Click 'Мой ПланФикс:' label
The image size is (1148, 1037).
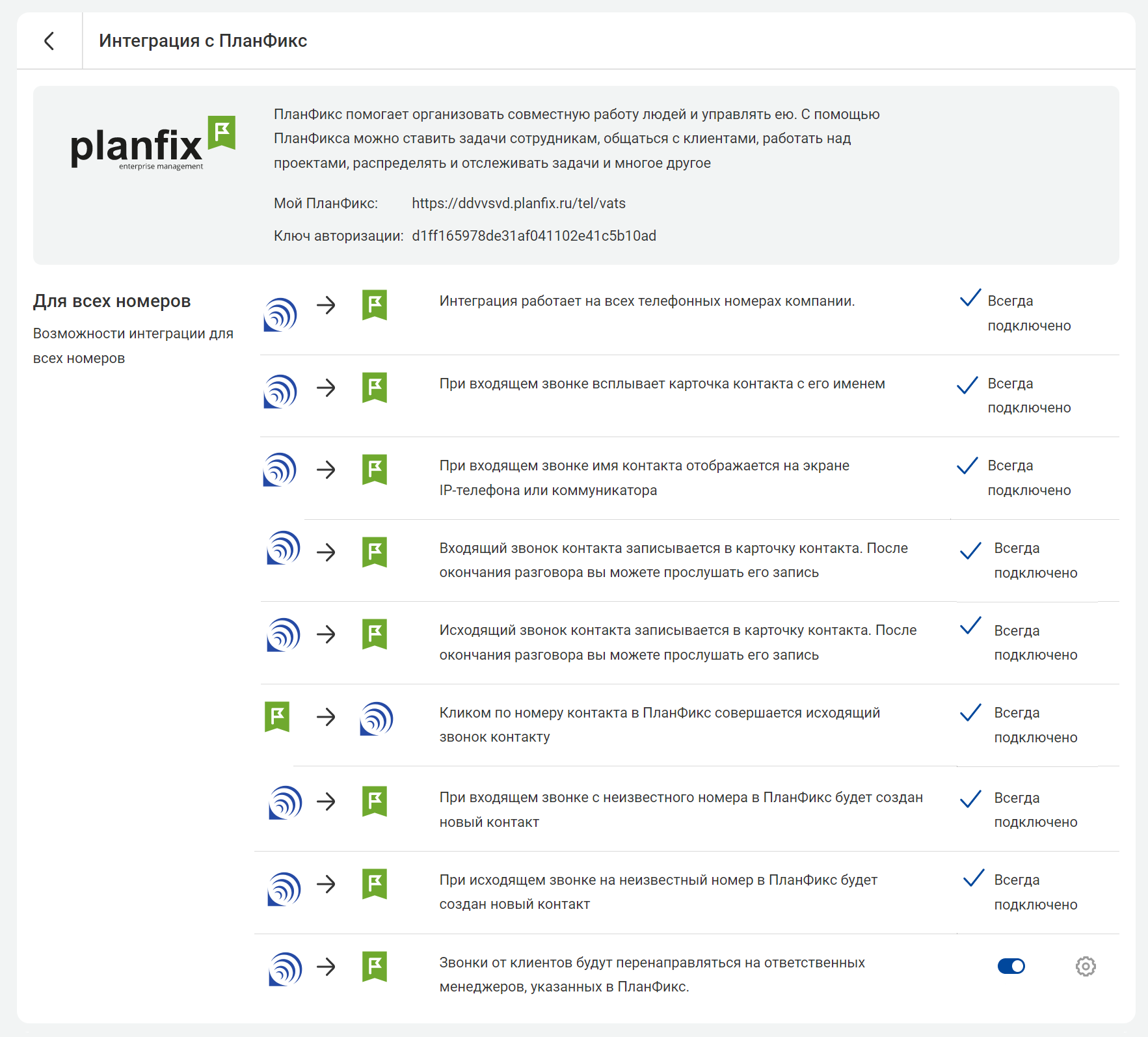[x=326, y=204]
